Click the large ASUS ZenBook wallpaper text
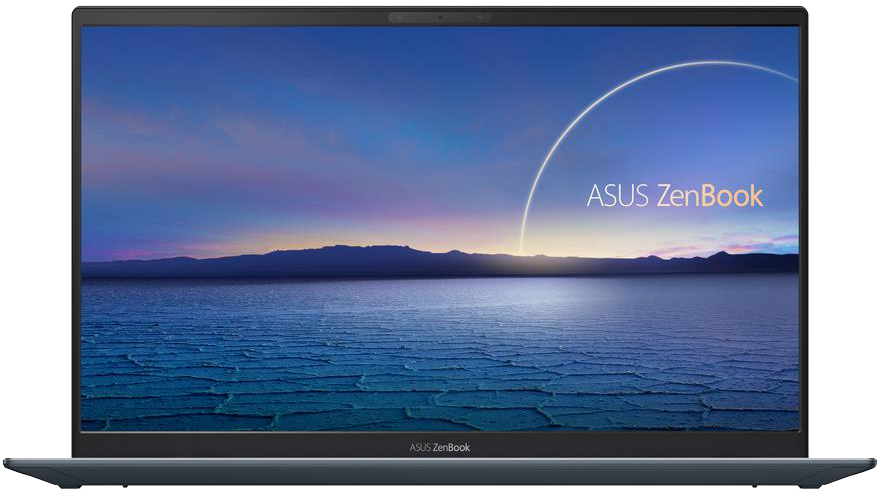880x495 pixels. 675,195
